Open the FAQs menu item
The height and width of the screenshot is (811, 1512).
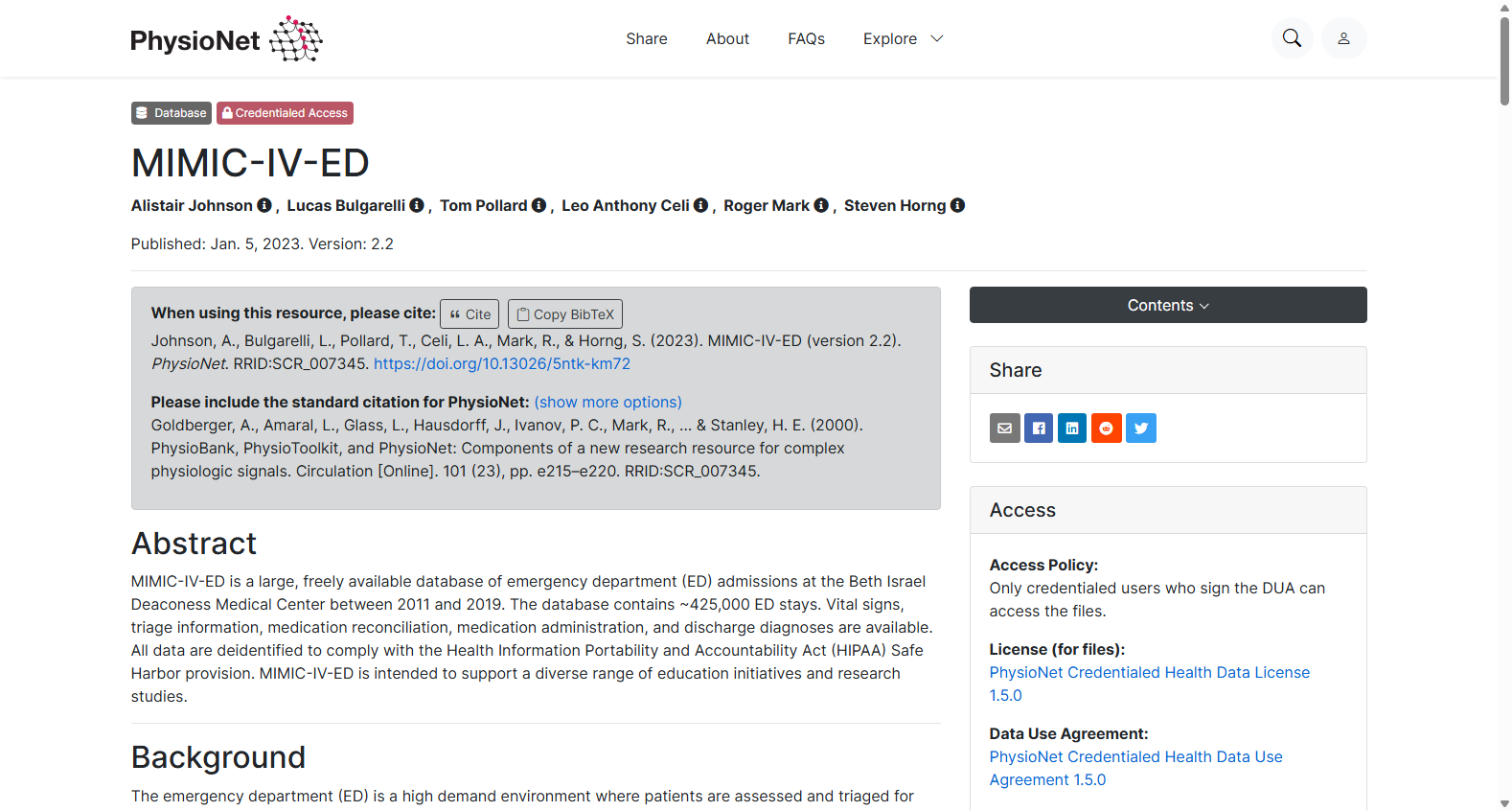point(806,38)
